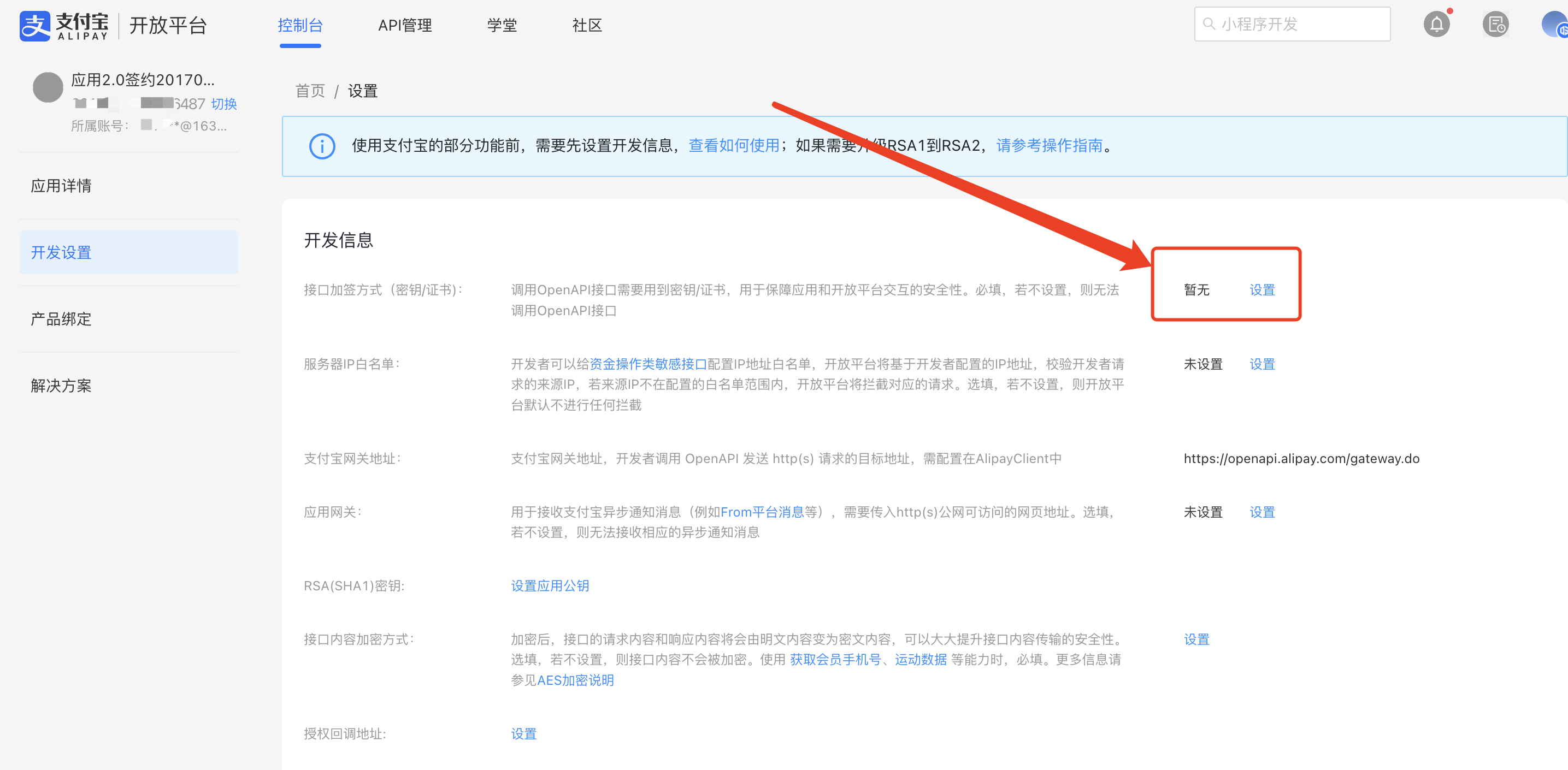Click 设置 for 服务器IP白名单
The height and width of the screenshot is (770, 1568).
coord(1262,364)
